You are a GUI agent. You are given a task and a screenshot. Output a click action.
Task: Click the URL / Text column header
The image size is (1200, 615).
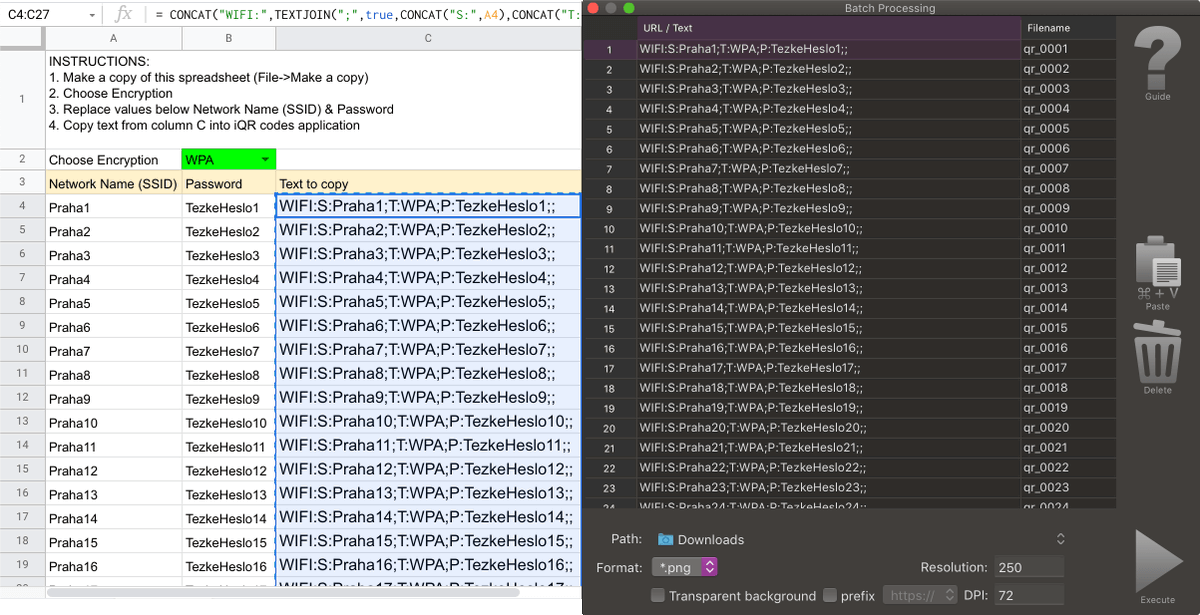828,28
